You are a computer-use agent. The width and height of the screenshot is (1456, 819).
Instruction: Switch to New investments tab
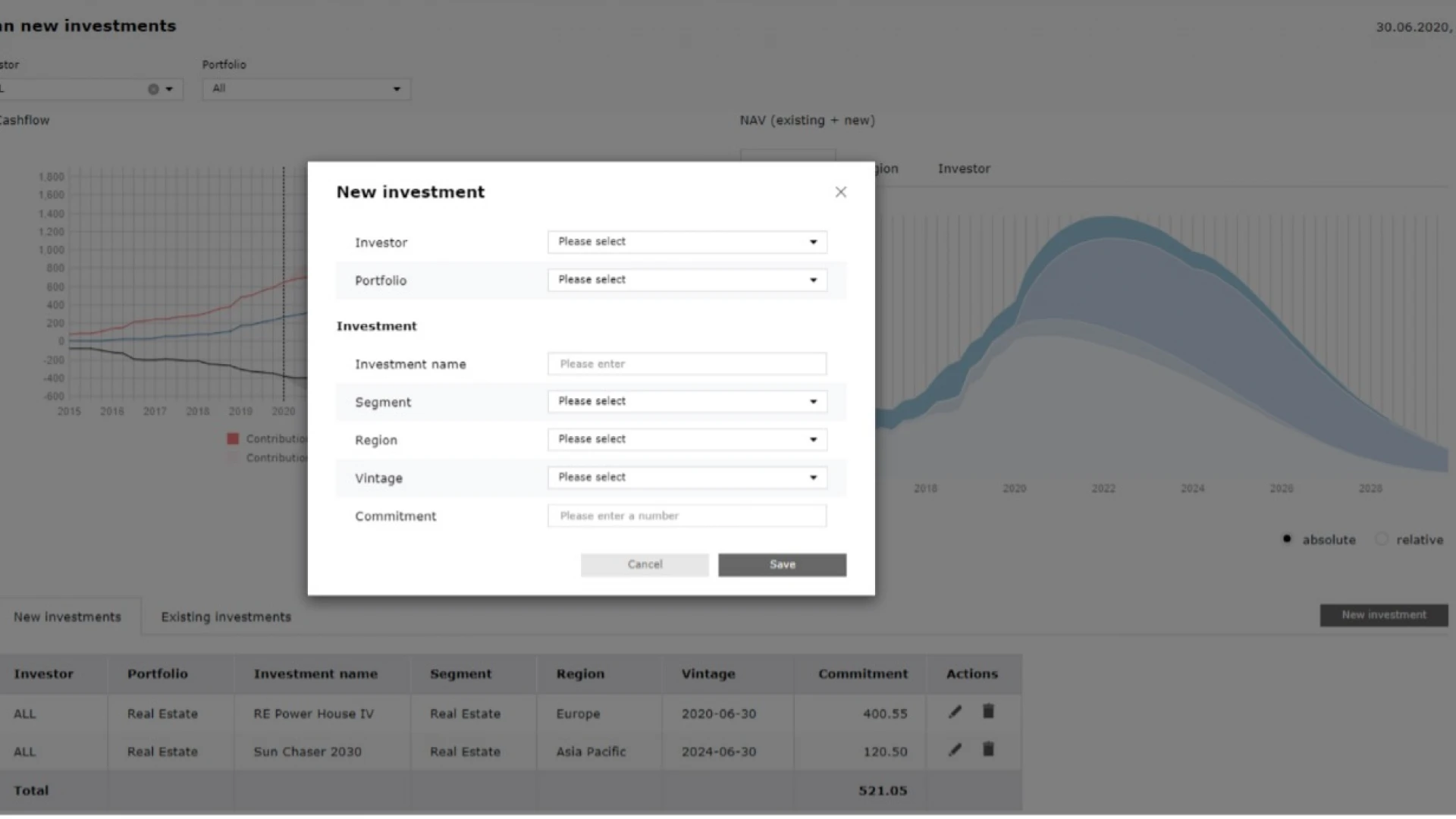pyautogui.click(x=67, y=617)
